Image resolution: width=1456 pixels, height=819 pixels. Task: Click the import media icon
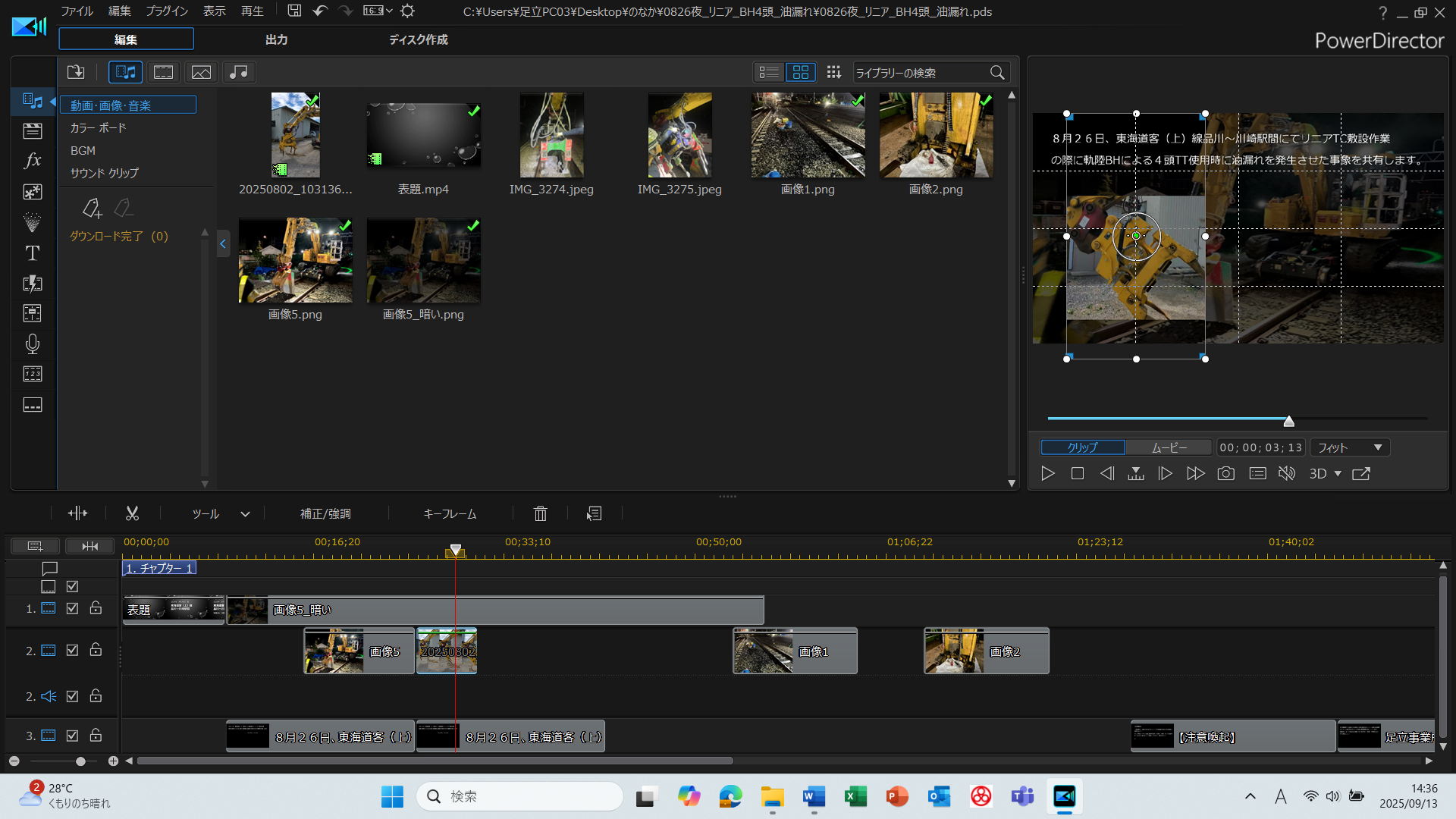click(76, 72)
